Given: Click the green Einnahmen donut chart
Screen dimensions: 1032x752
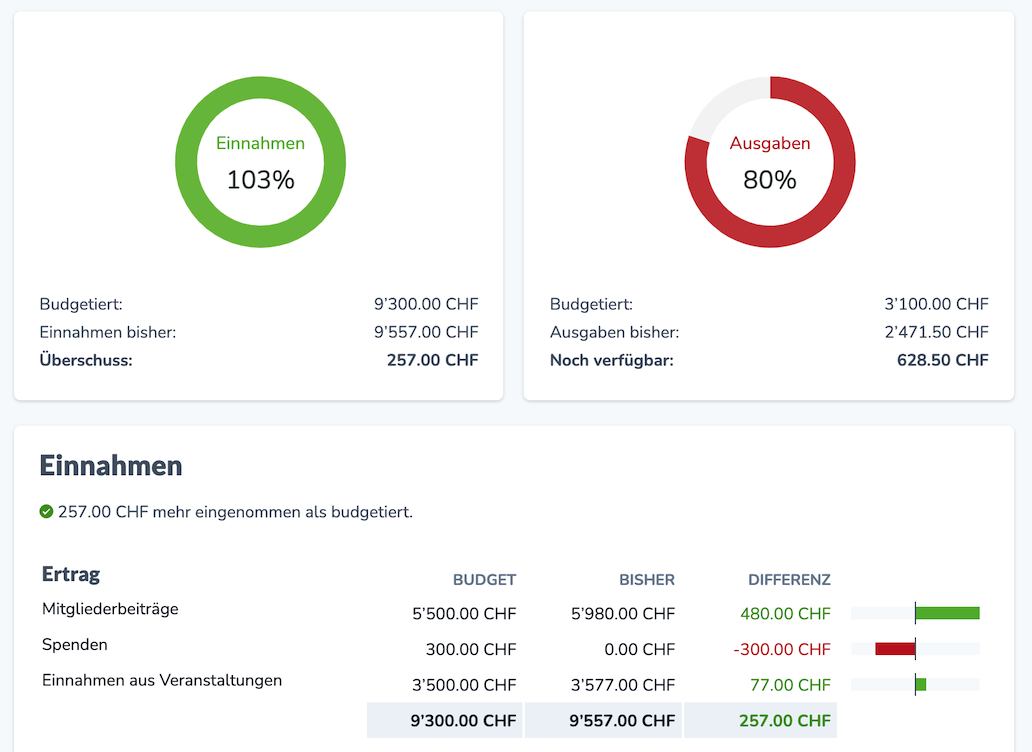Looking at the screenshot, I should click(260, 90).
